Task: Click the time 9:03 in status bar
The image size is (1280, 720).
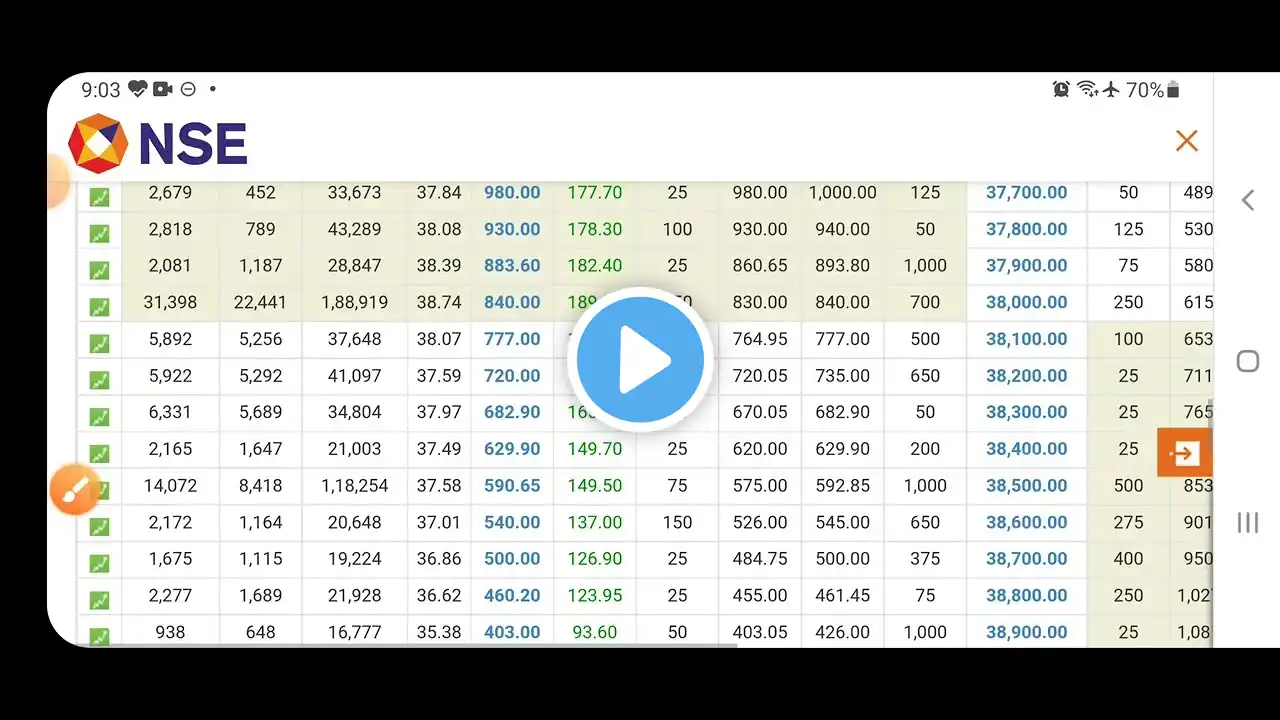Action: pyautogui.click(x=101, y=90)
